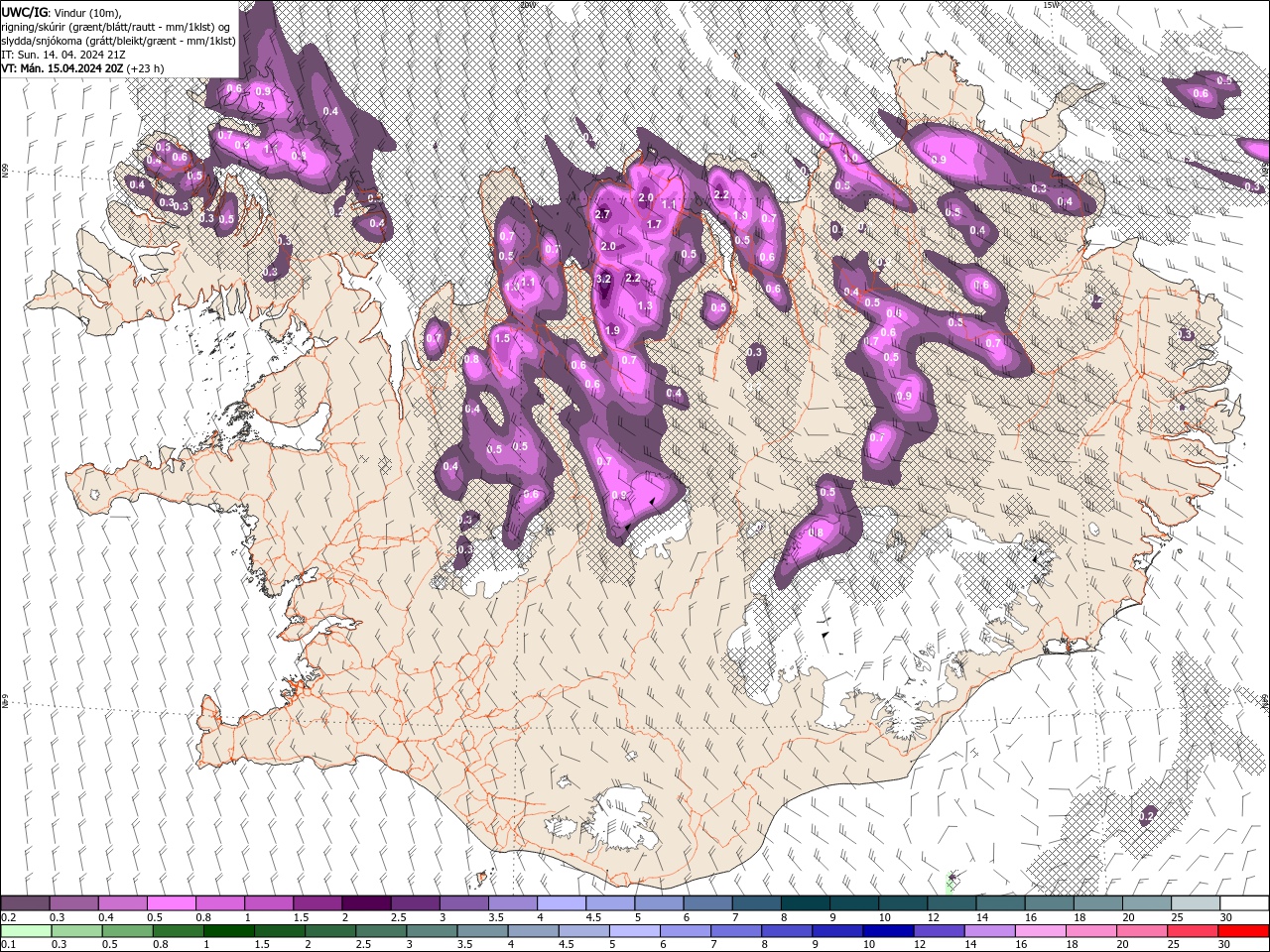The height and width of the screenshot is (952, 1270).
Task: Select the white 30 swatch, upper legend
Action: tap(1245, 903)
